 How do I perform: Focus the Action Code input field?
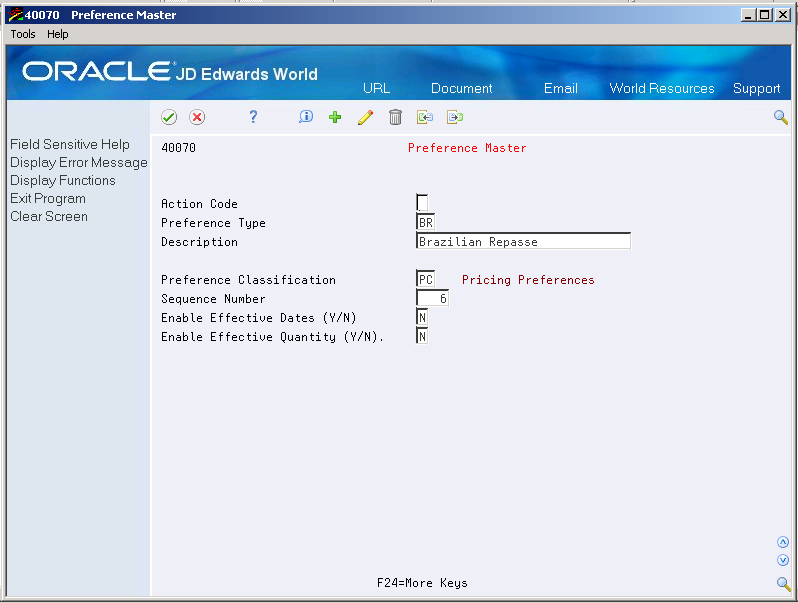(x=422, y=203)
